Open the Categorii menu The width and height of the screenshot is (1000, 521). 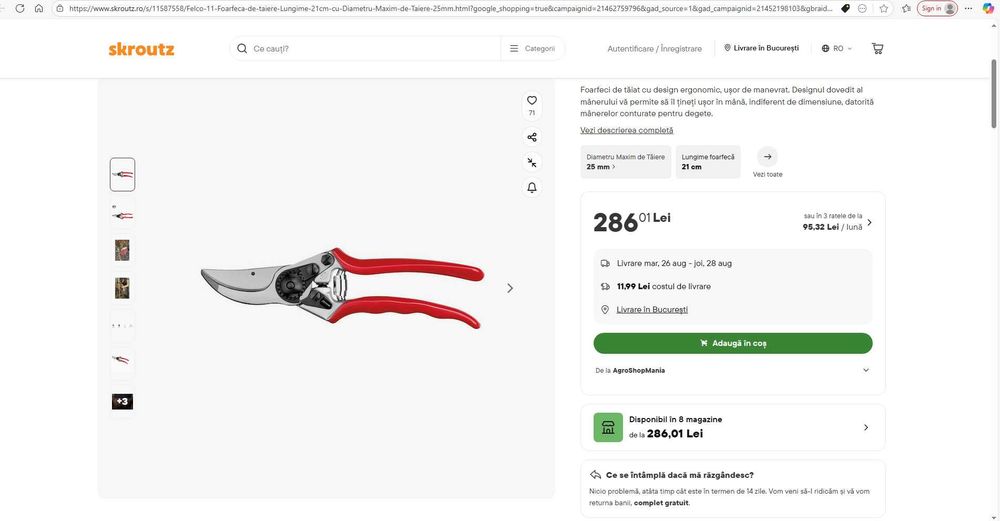(x=533, y=48)
